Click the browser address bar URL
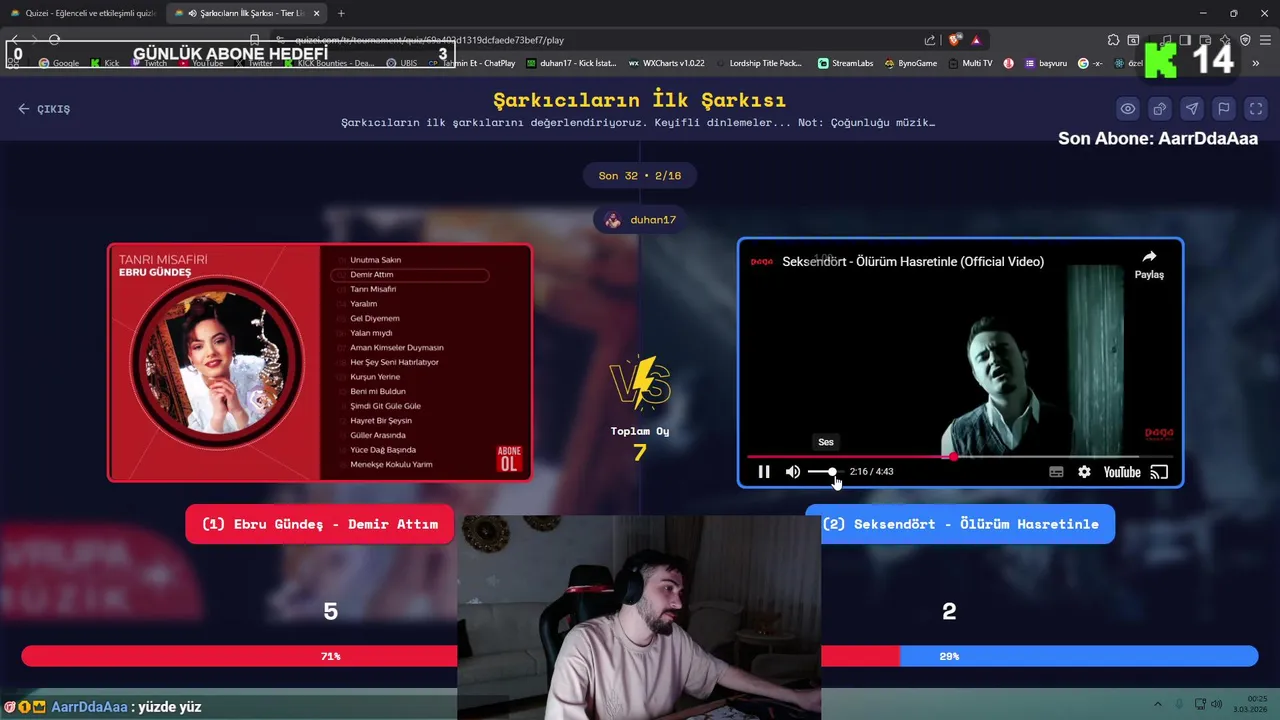The height and width of the screenshot is (720, 1280). pos(429,40)
